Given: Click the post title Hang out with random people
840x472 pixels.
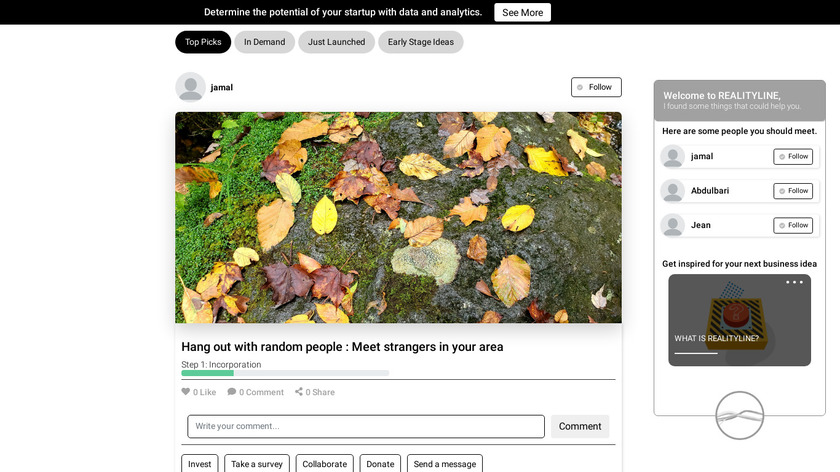Looking at the screenshot, I should [x=342, y=347].
